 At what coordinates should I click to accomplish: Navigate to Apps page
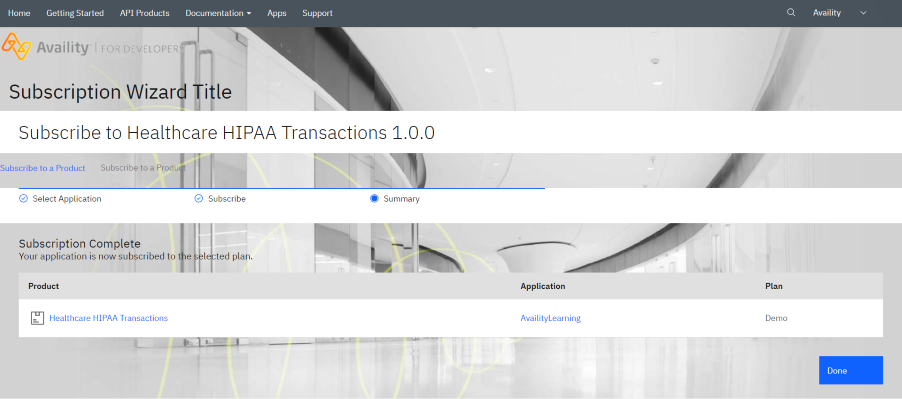tap(277, 13)
